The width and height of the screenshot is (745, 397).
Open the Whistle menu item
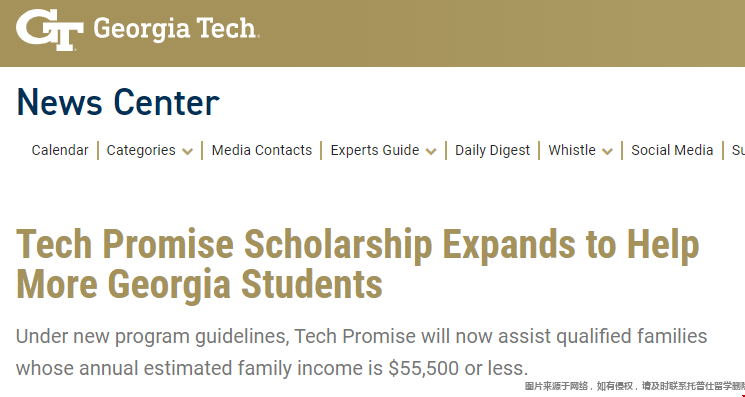click(x=572, y=150)
